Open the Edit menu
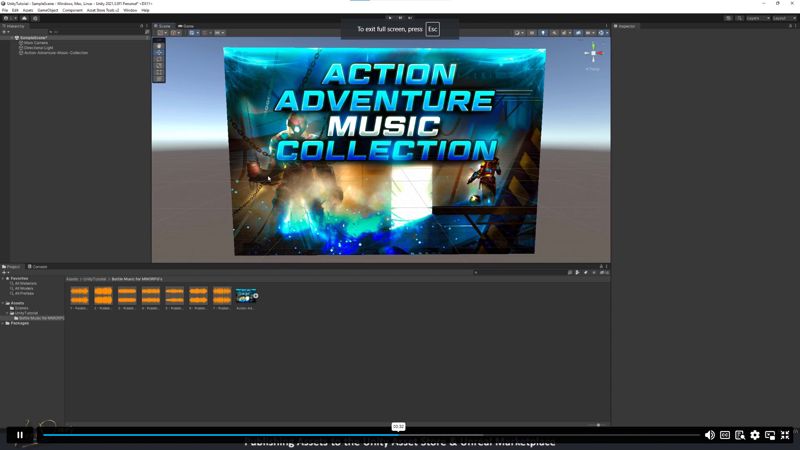The height and width of the screenshot is (450, 800). tap(15, 10)
